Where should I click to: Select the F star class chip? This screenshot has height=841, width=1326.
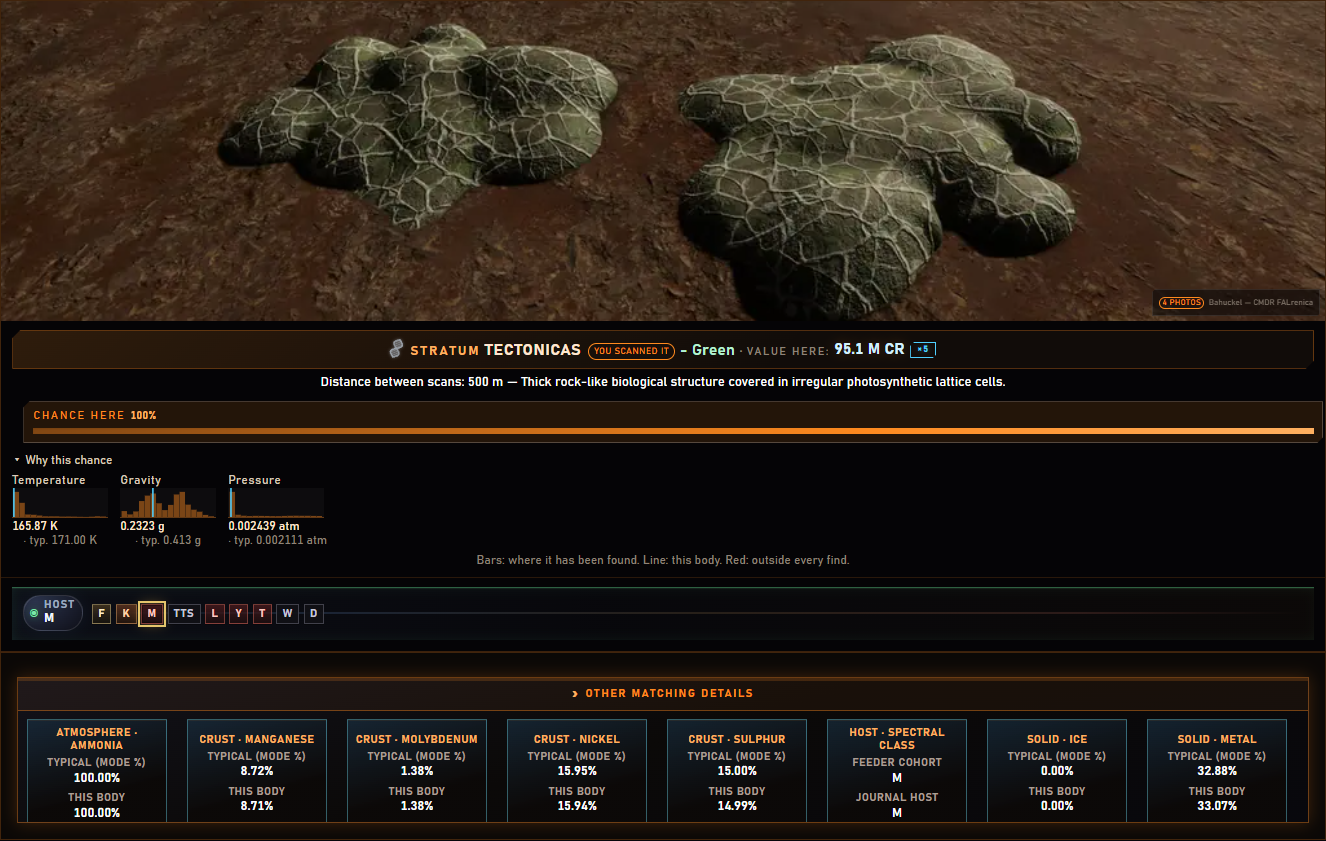click(101, 613)
